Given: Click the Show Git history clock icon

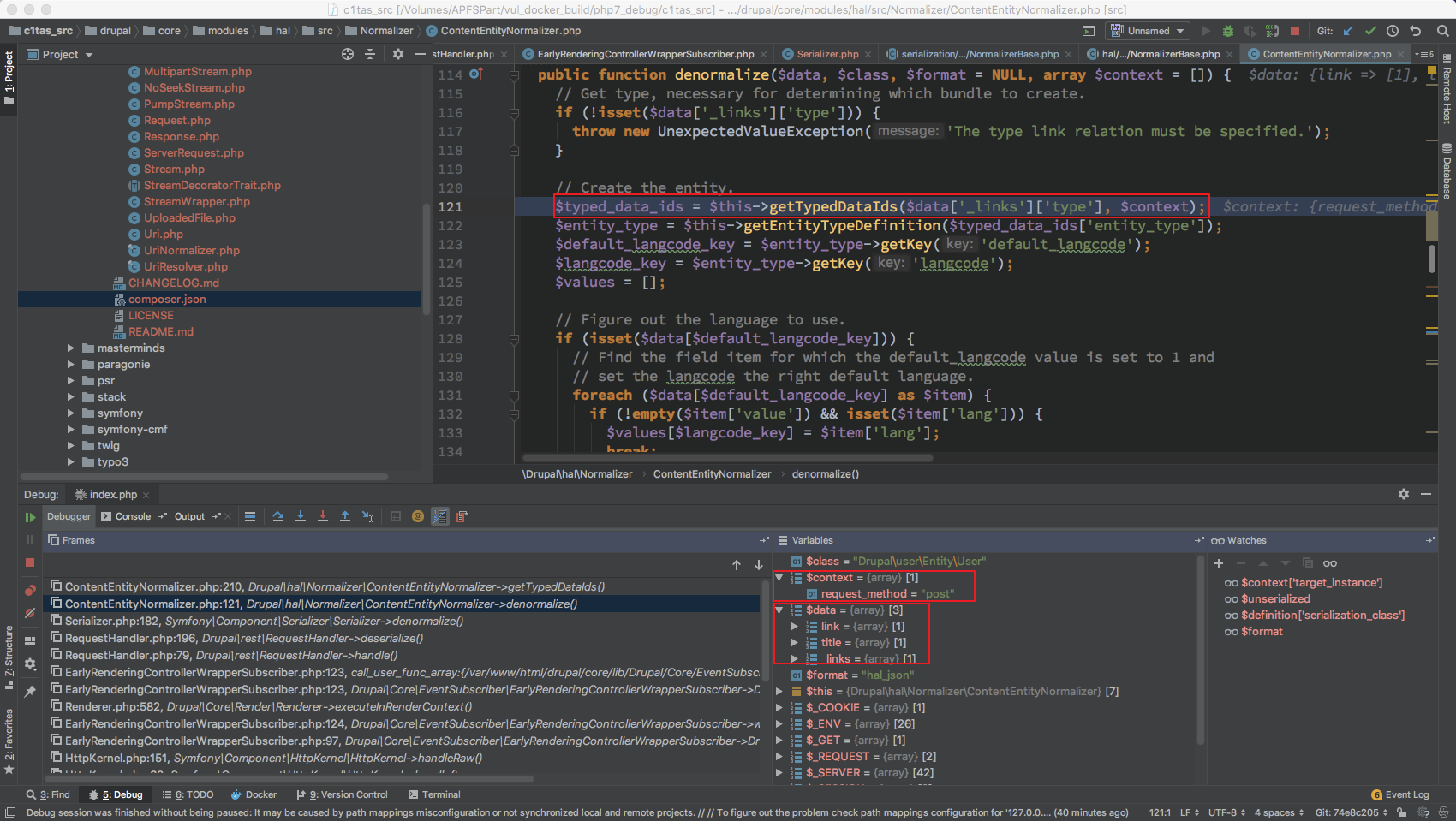Looking at the screenshot, I should point(1393,31).
